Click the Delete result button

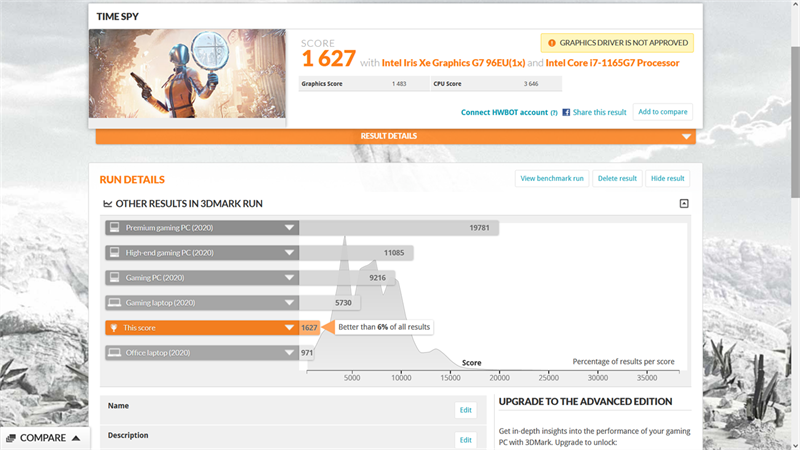617,179
